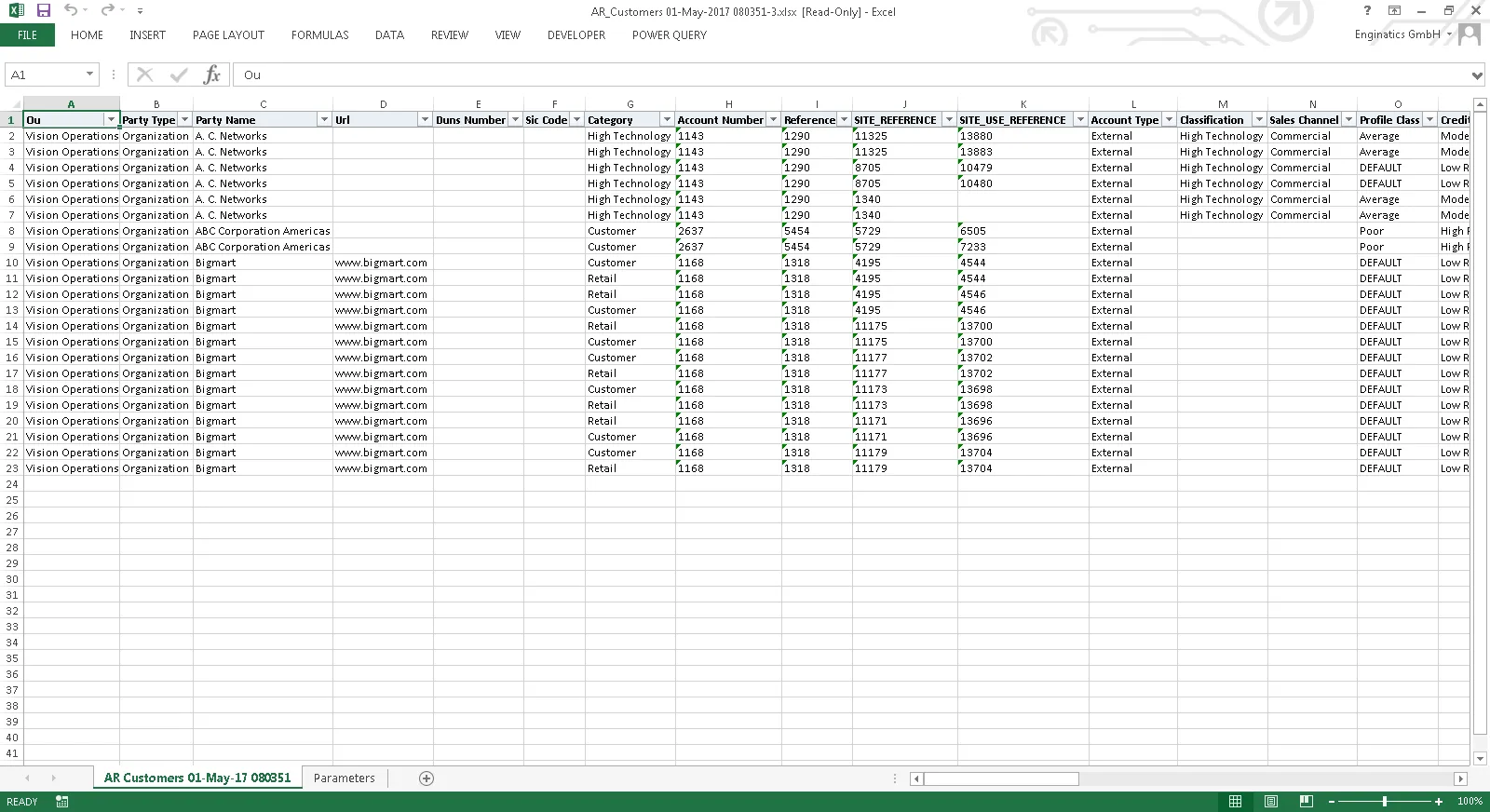Select www.bigmart.com cell in row 10
This screenshot has width=1490, height=812.
(383, 263)
